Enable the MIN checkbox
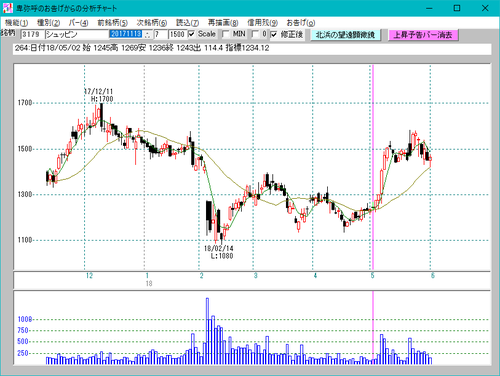This screenshot has height=376, width=500. (x=226, y=34)
